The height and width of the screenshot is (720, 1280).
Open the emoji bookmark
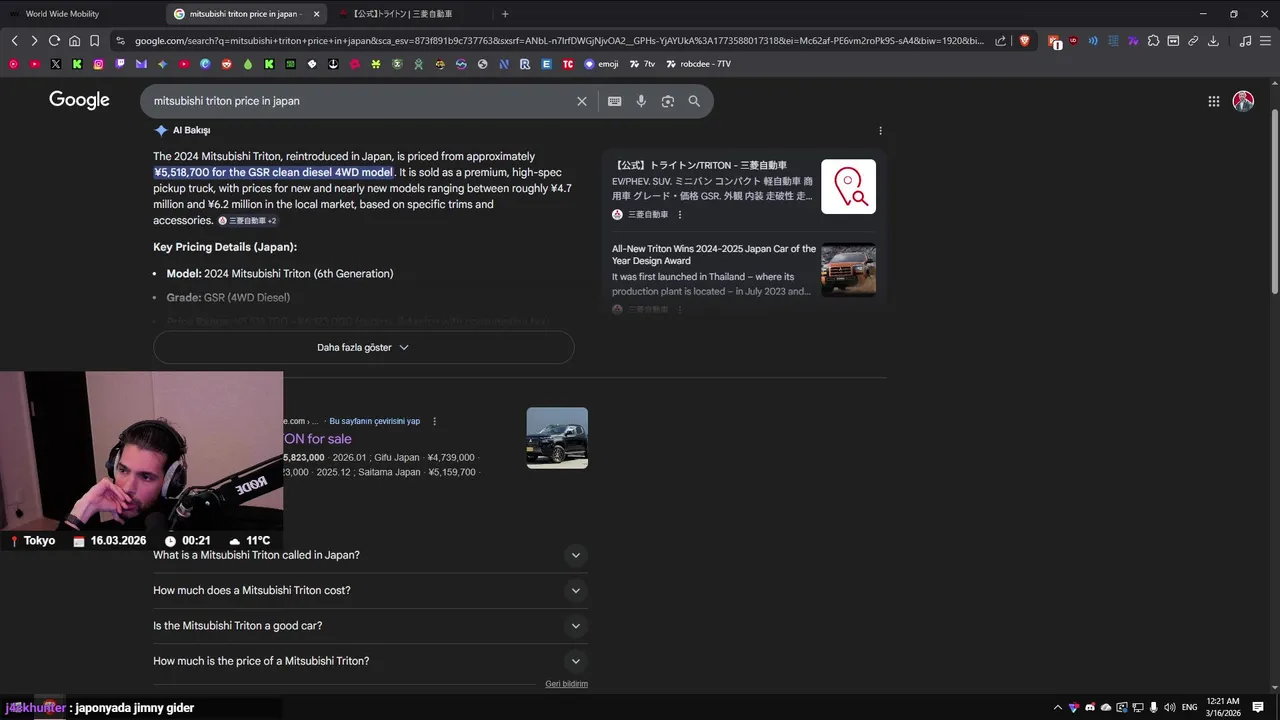pos(601,64)
